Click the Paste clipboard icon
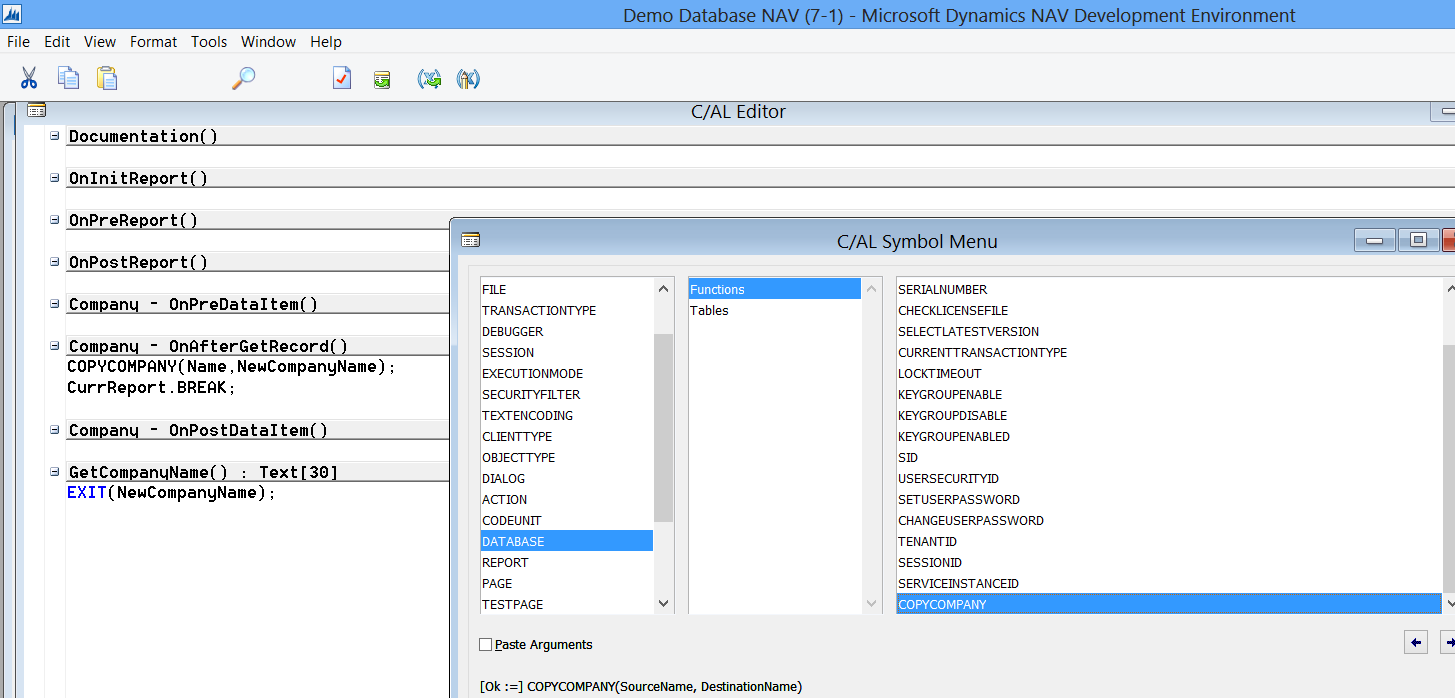This screenshot has height=698, width=1455. pyautogui.click(x=107, y=78)
